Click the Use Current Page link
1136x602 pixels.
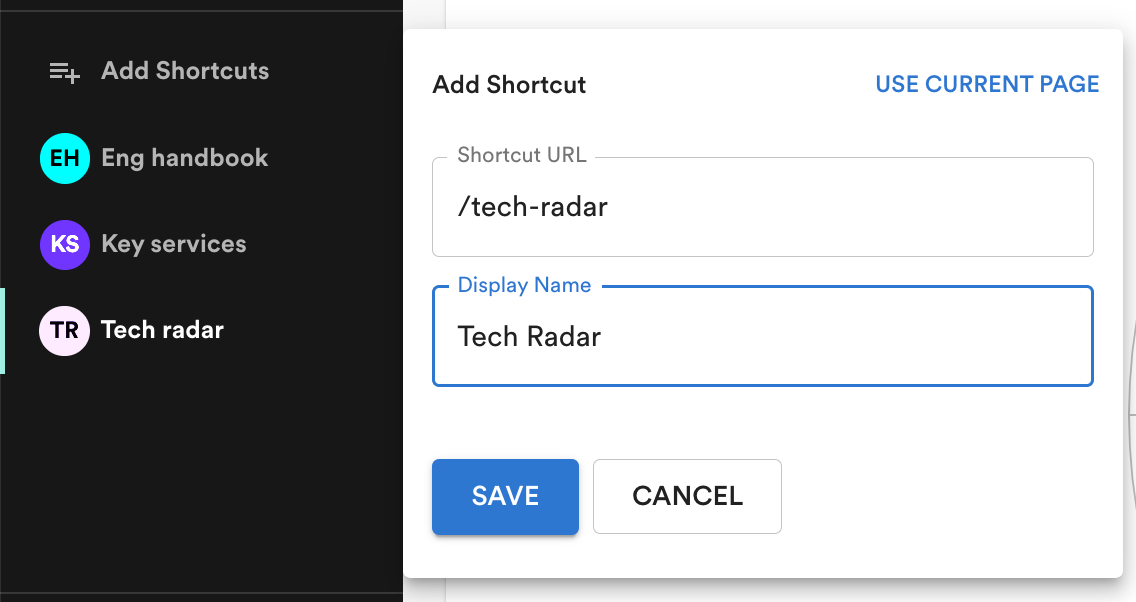point(987,84)
